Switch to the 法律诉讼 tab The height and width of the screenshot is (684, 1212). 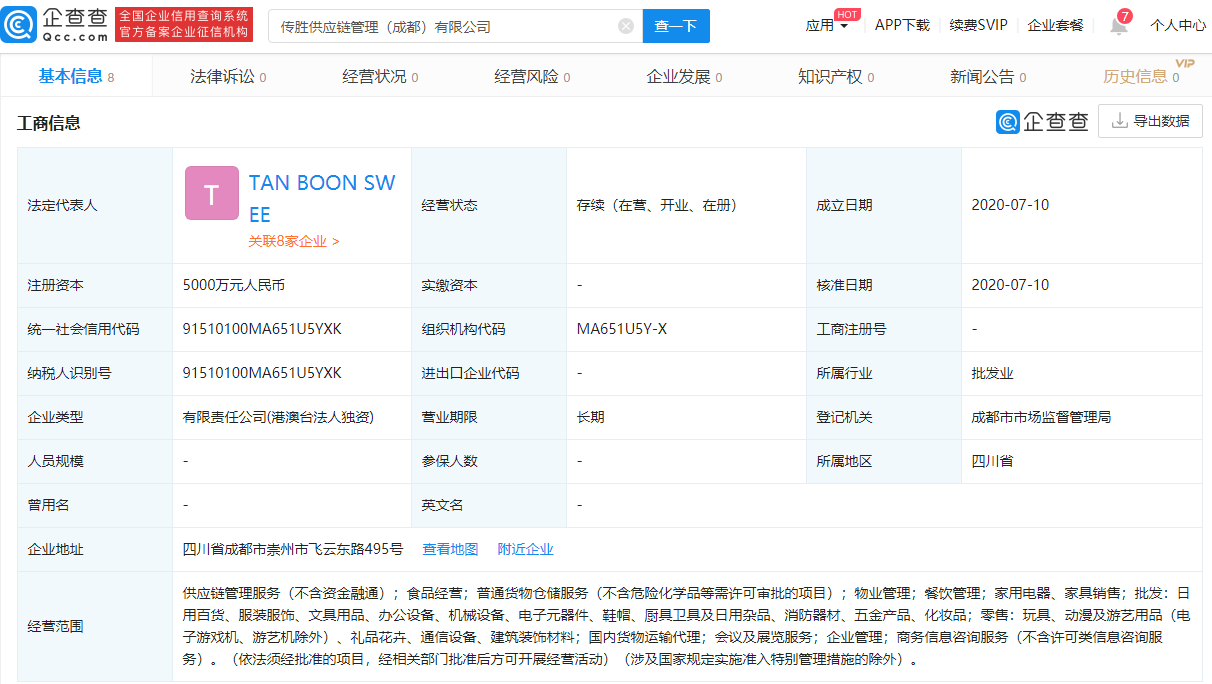228,76
